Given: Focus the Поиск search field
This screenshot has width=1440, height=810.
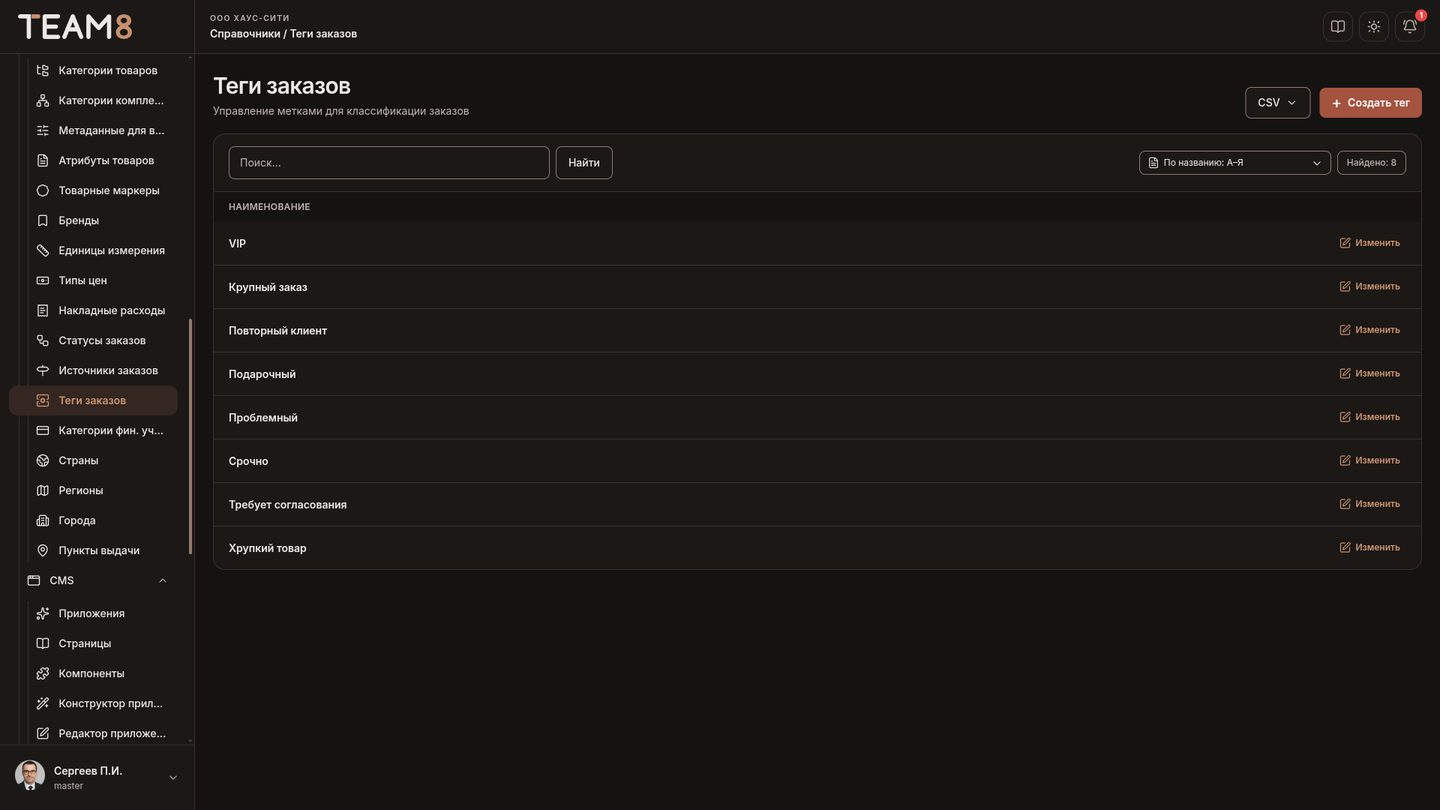Looking at the screenshot, I should coord(389,163).
